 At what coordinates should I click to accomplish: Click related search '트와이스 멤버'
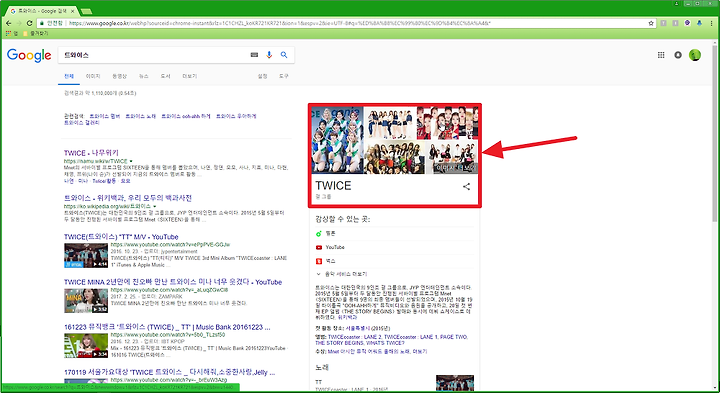104,116
